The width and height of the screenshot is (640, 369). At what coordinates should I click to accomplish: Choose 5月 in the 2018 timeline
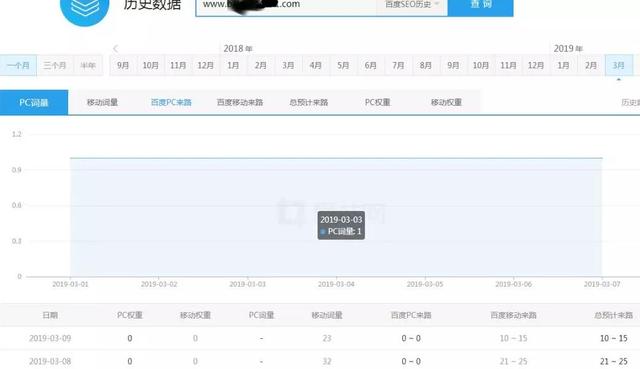pyautogui.click(x=343, y=65)
